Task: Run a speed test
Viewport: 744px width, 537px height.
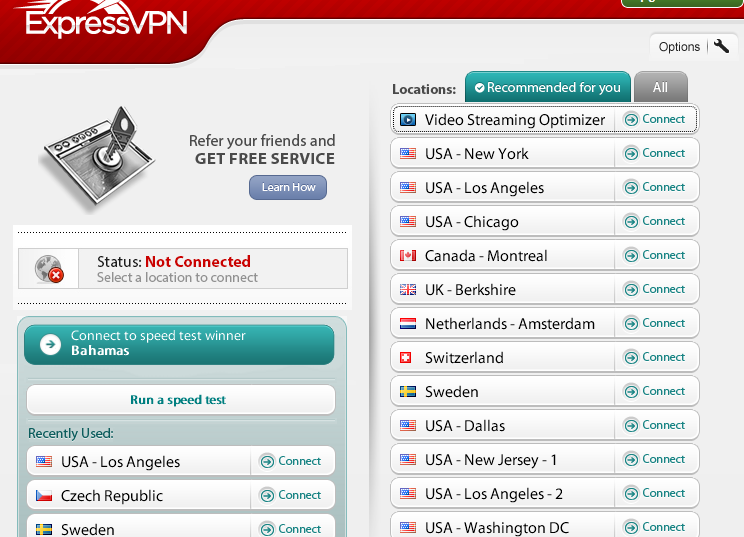Action: point(181,399)
